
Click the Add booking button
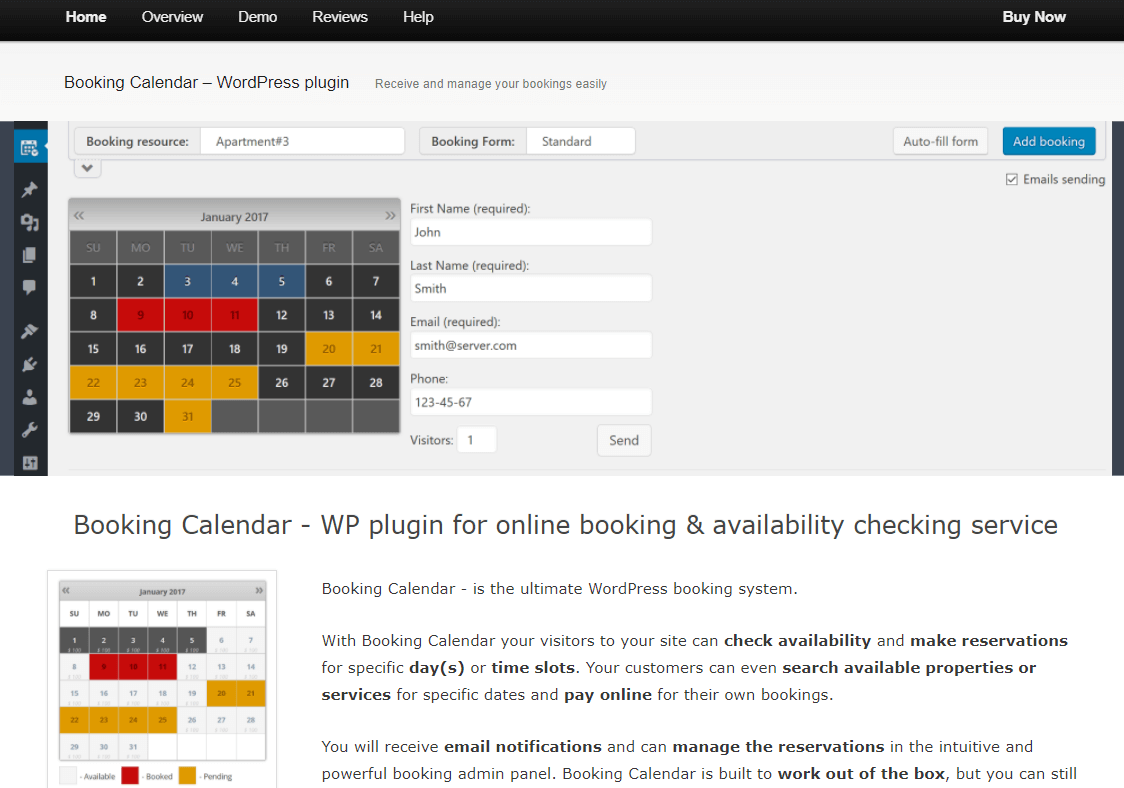pyautogui.click(x=1049, y=141)
